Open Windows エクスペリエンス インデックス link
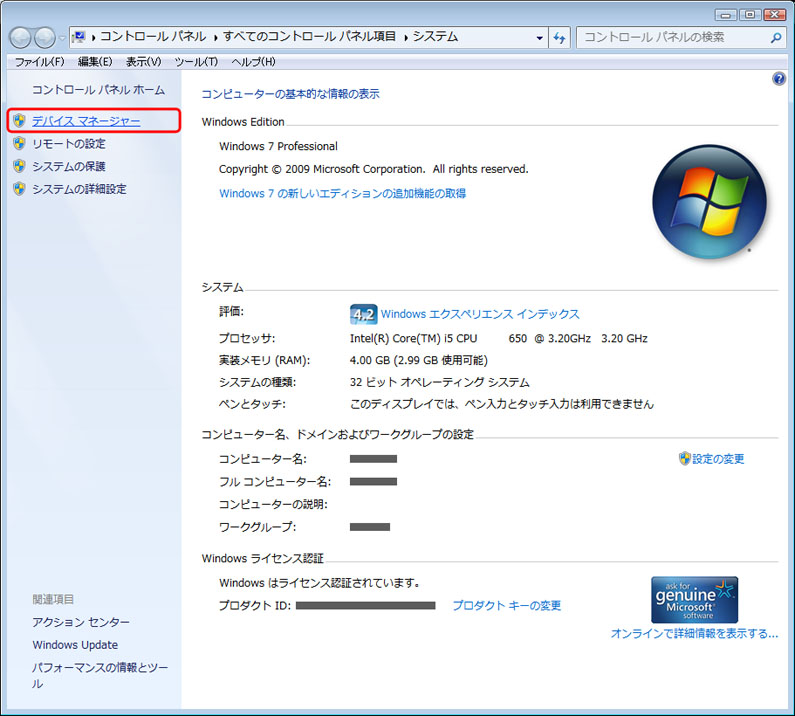795x716 pixels. pyautogui.click(x=480, y=314)
